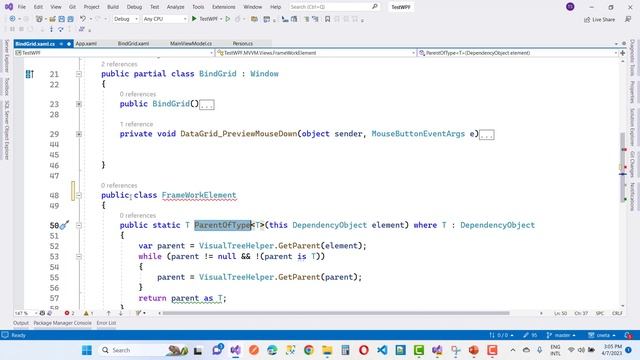
Task: Click the screwdriver quick actions icon line 50
Action: click(x=64, y=225)
